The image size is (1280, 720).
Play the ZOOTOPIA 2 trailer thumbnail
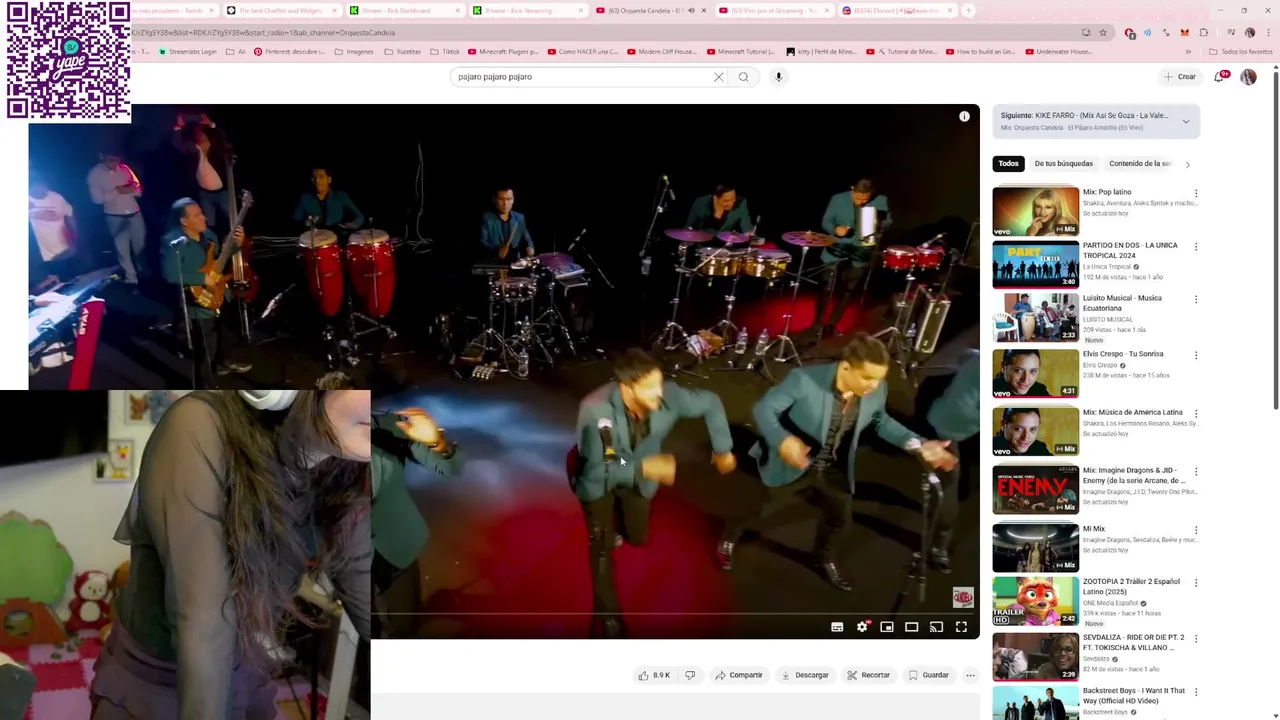1035,600
